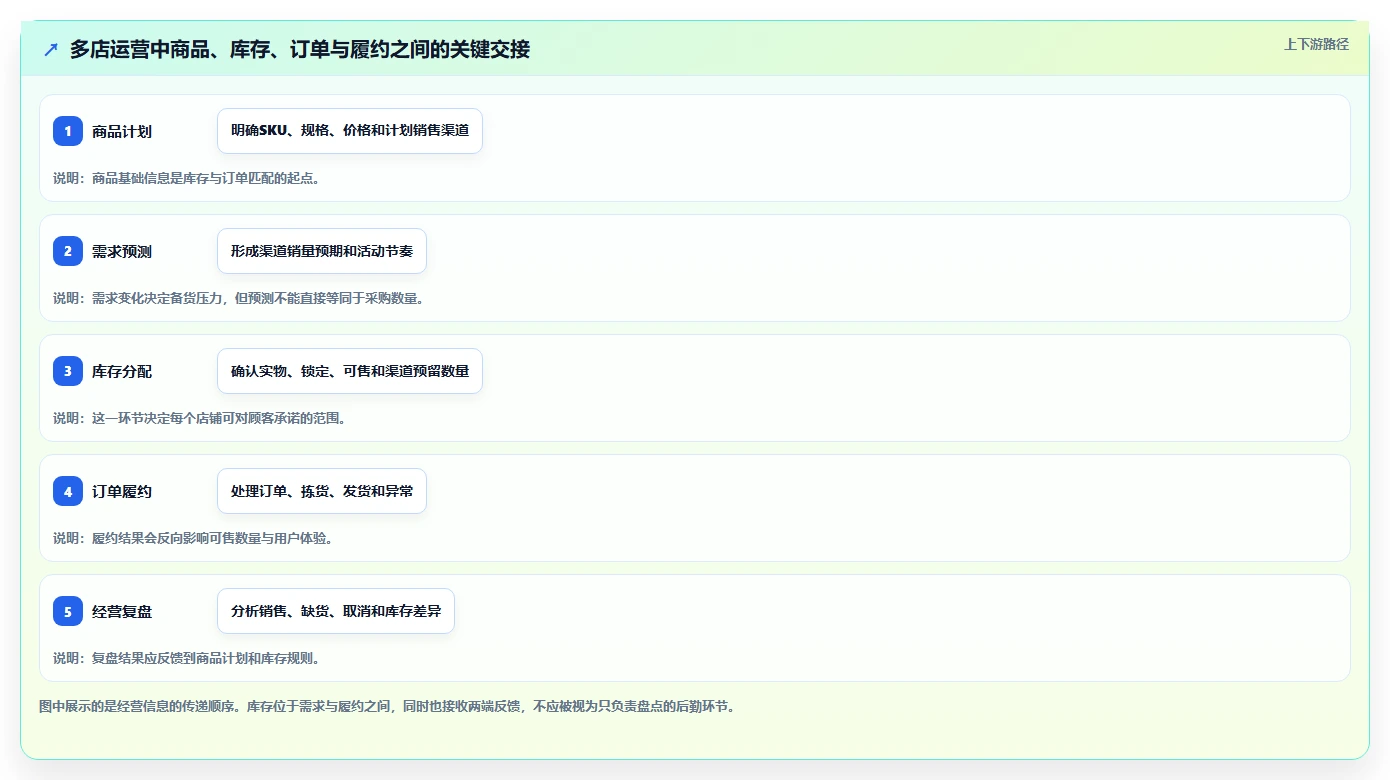
Task: Click step badge number 2
Action: tap(68, 251)
